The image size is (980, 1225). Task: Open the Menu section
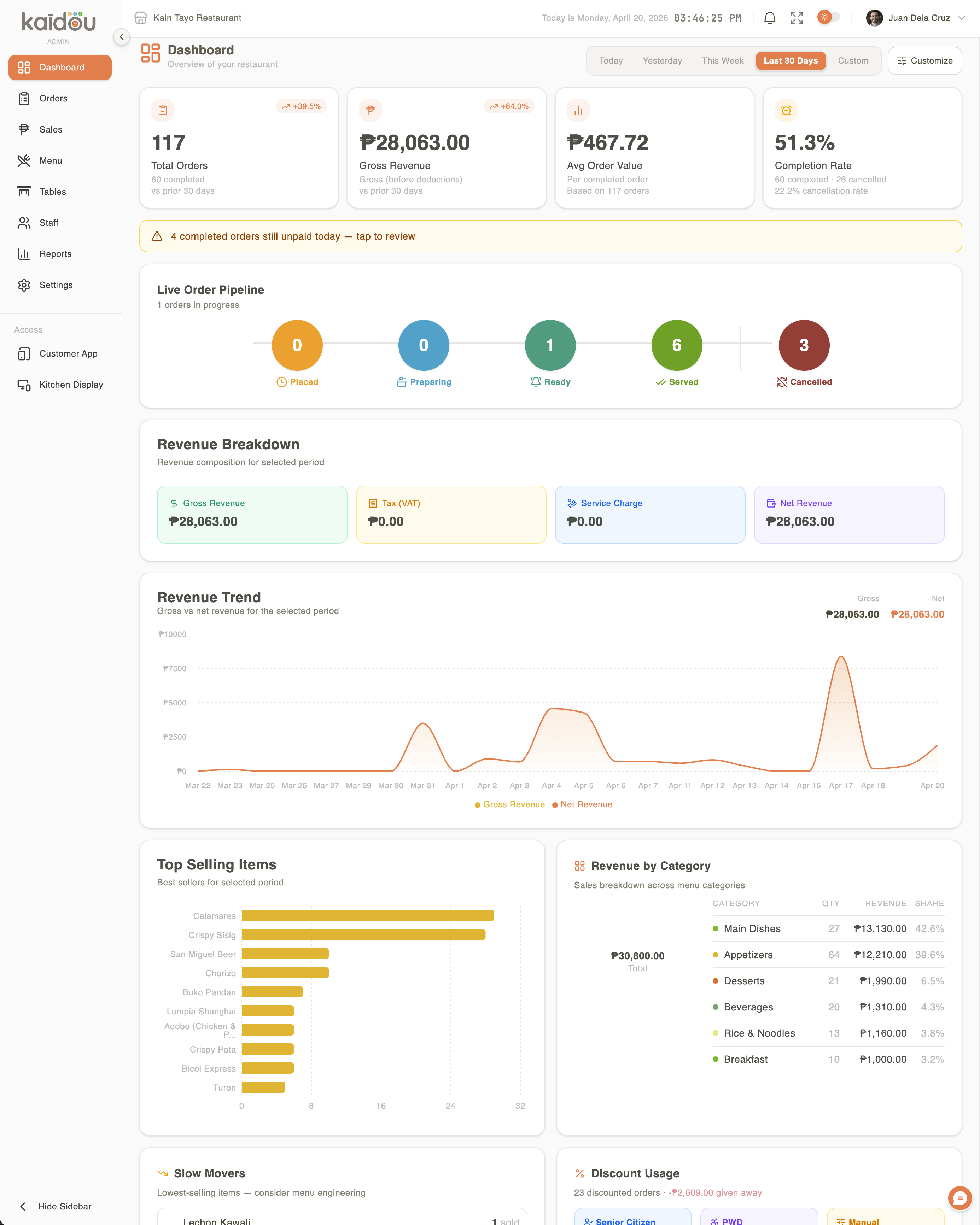point(50,161)
